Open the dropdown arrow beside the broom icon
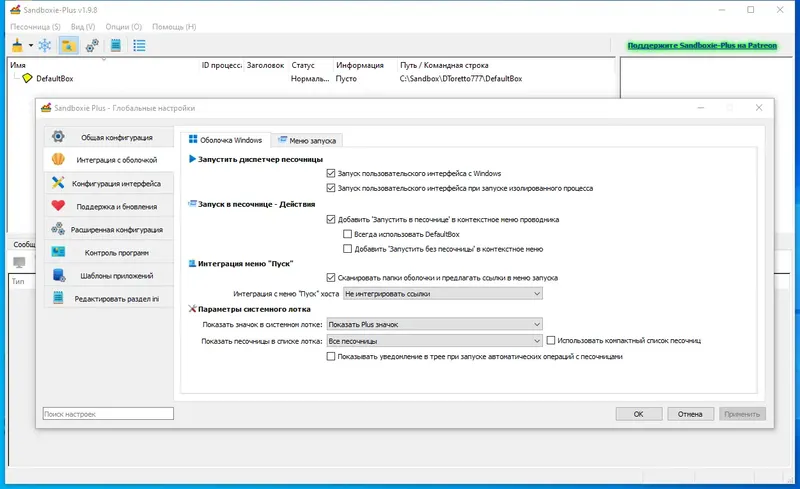Viewport: 800px width, 489px height. 31,45
